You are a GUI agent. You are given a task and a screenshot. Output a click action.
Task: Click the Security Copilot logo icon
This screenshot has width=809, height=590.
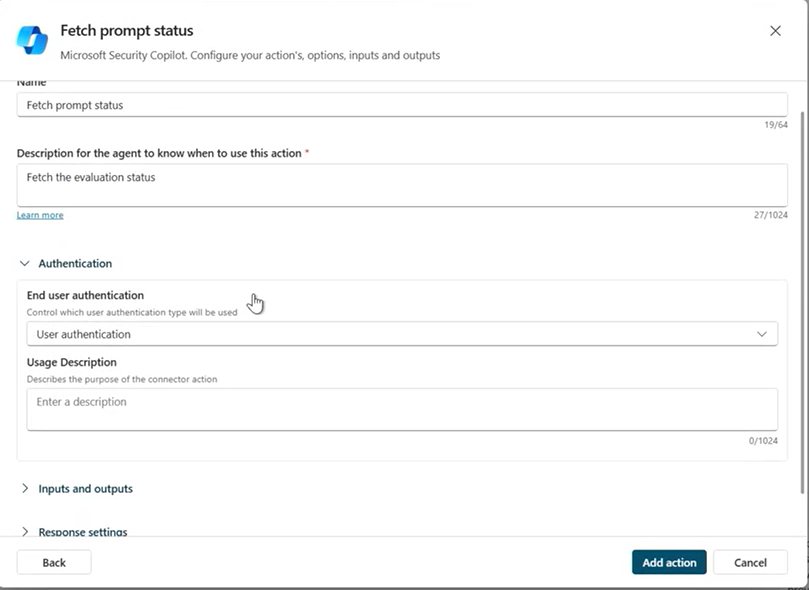click(x=30, y=41)
